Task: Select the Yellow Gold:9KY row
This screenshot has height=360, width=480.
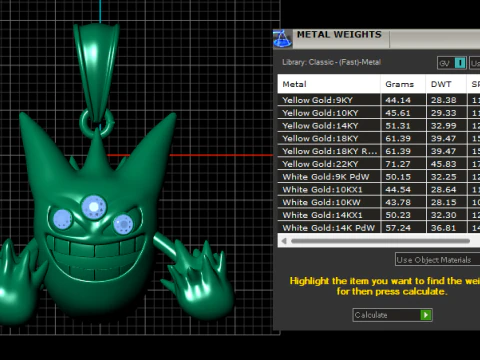Action: tap(379, 100)
